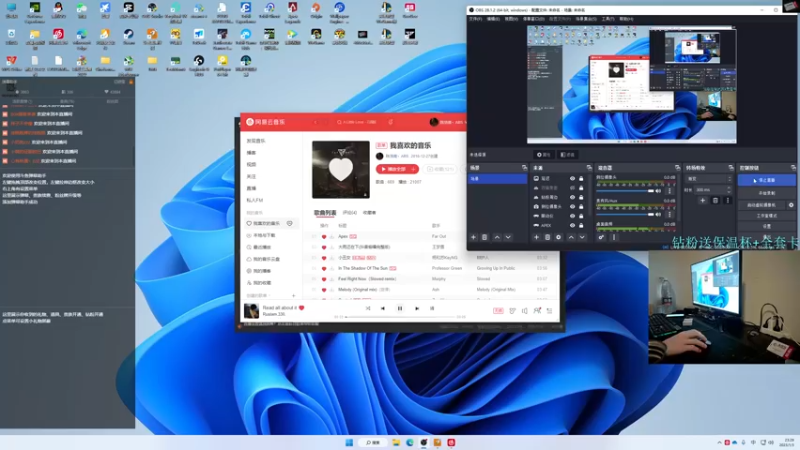Click OBS stop streaming button
The width and height of the screenshot is (800, 450).
(x=767, y=180)
